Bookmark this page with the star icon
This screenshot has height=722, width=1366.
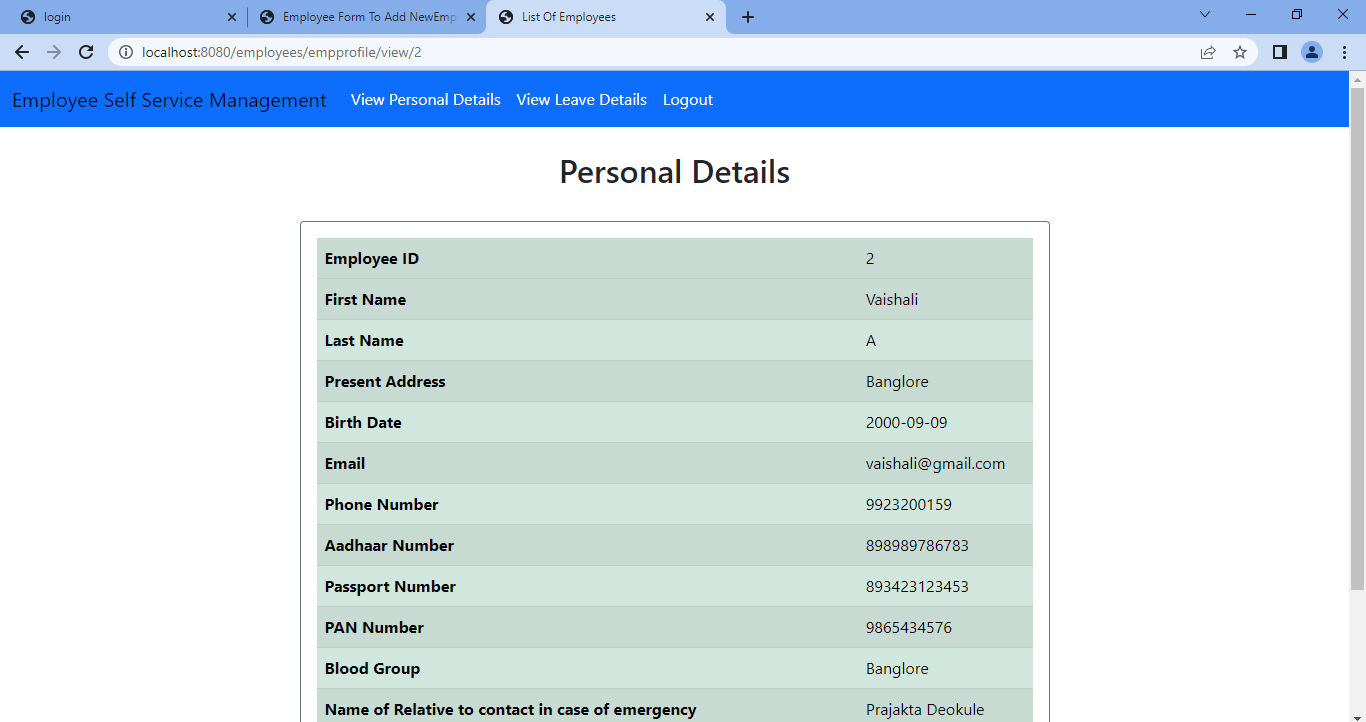[x=1240, y=52]
